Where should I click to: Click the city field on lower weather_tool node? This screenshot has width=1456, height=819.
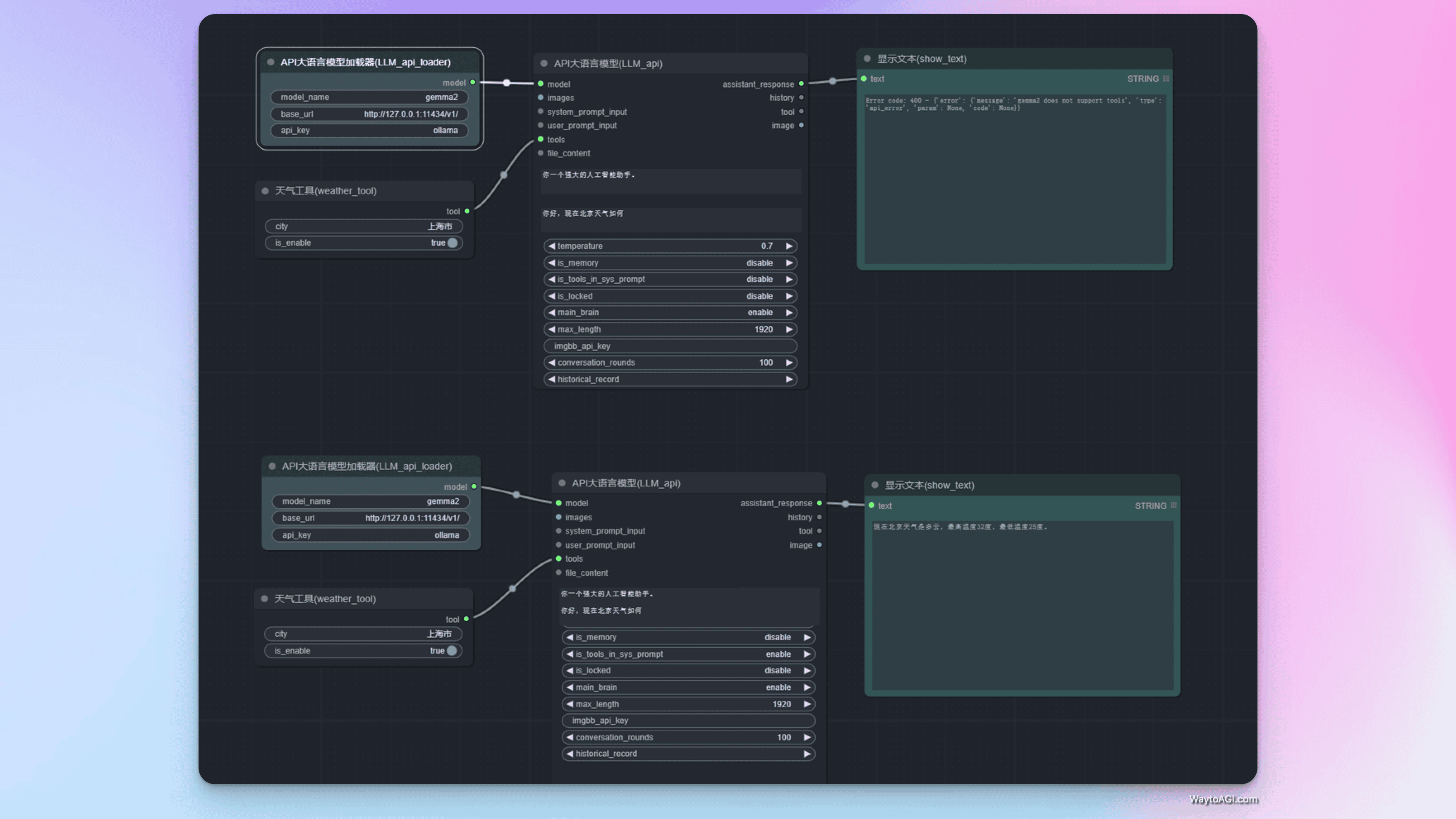coord(363,634)
